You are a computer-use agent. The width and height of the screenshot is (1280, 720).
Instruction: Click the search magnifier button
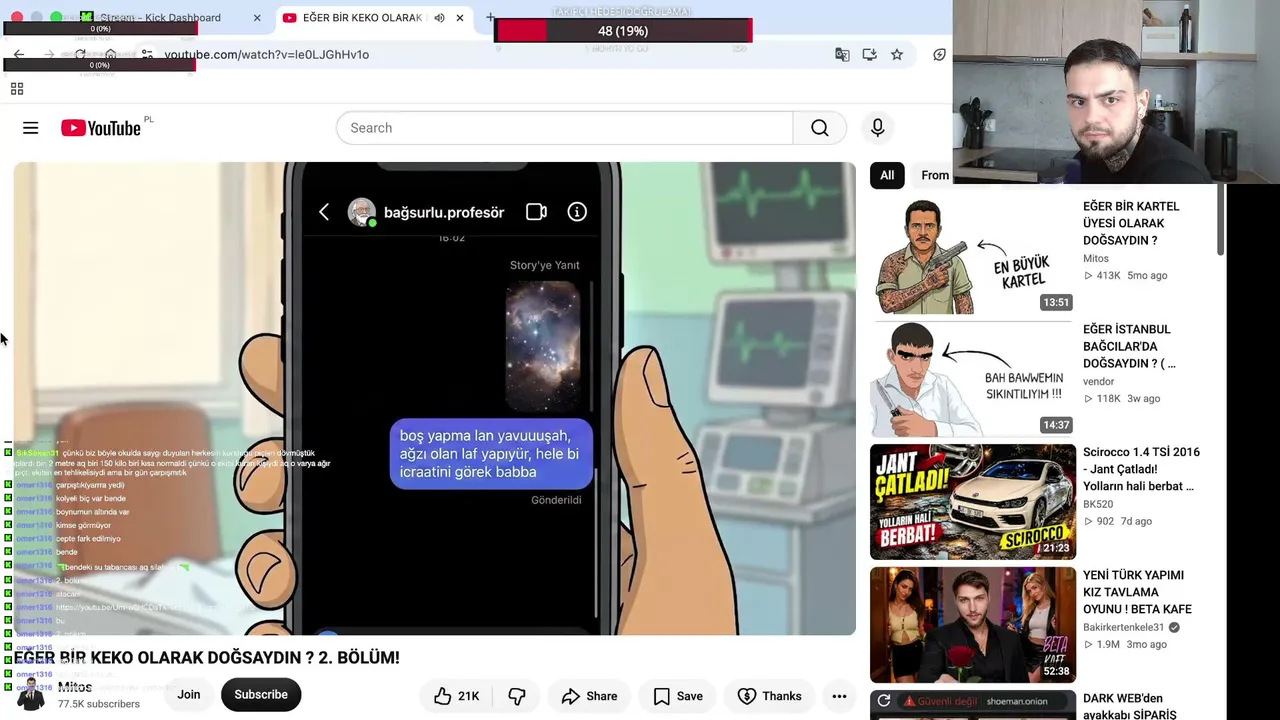click(820, 128)
